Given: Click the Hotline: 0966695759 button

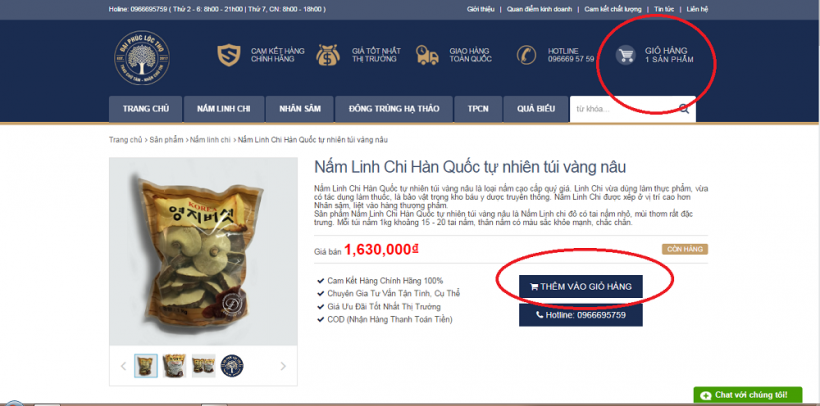Looking at the screenshot, I should pyautogui.click(x=580, y=315).
